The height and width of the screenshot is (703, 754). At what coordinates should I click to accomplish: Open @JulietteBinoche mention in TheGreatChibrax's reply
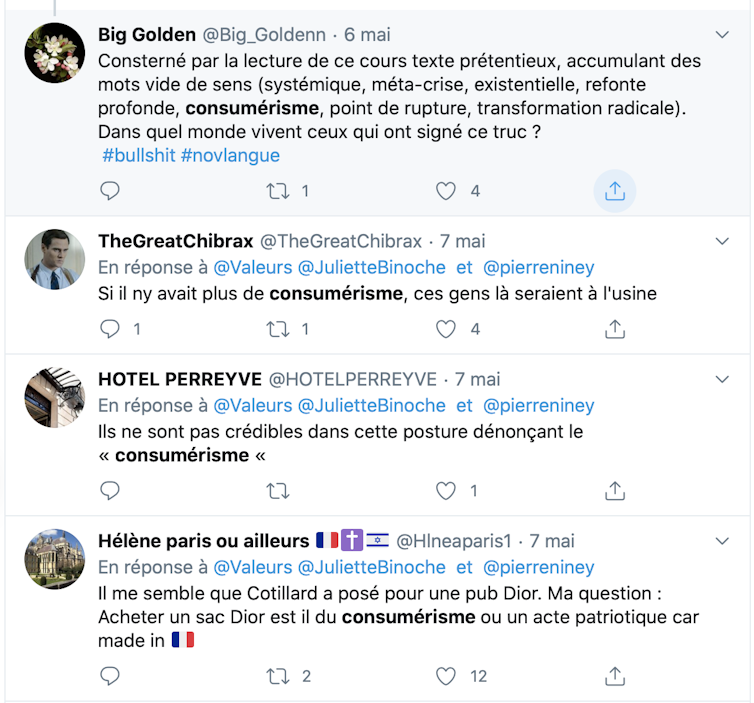click(372, 267)
